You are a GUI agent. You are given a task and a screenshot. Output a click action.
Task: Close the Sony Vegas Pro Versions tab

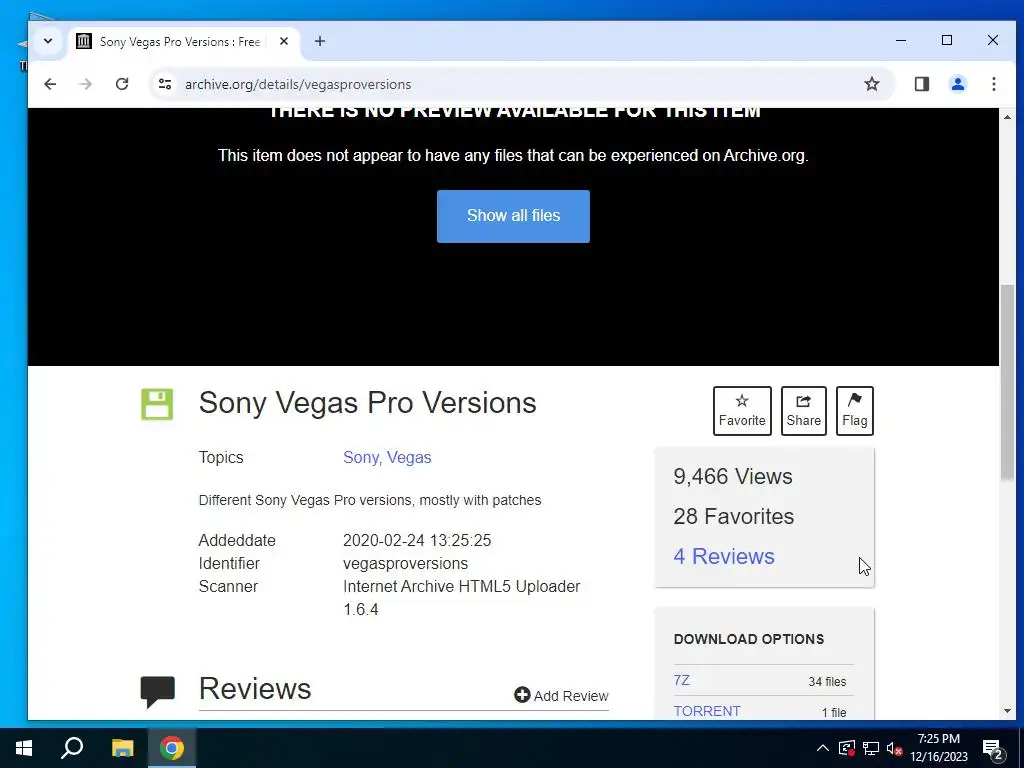(284, 41)
